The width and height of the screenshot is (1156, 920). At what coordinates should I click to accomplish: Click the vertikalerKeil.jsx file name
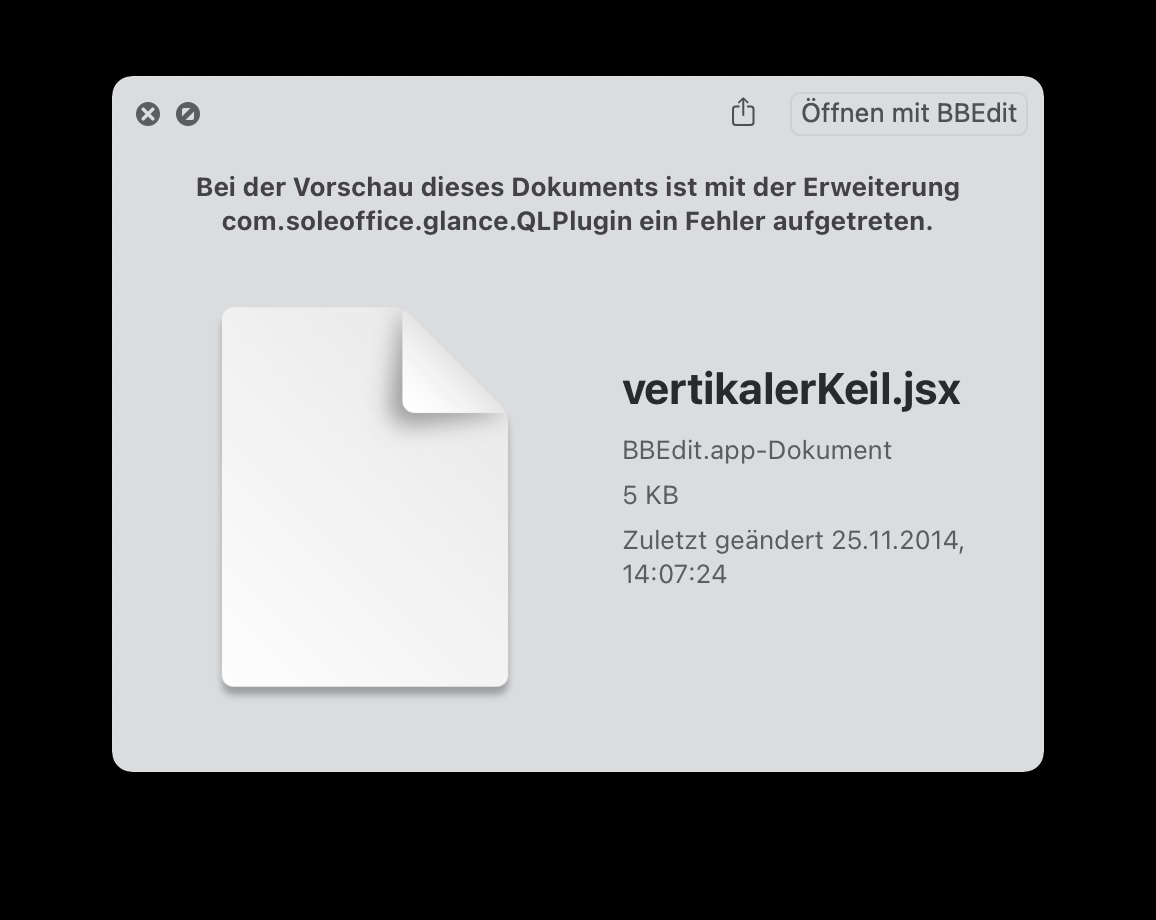[791, 389]
